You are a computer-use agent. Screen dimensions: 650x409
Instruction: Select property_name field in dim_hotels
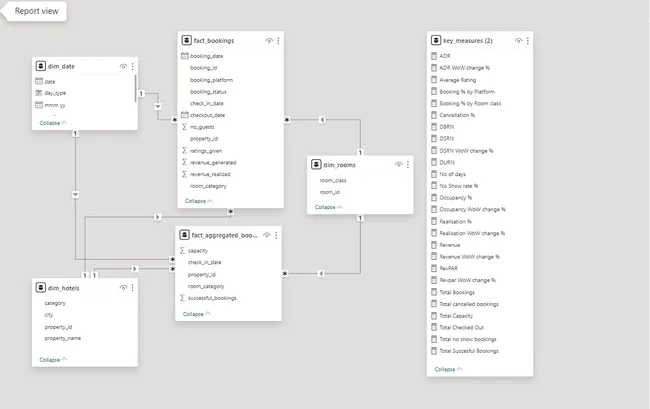[x=63, y=338]
